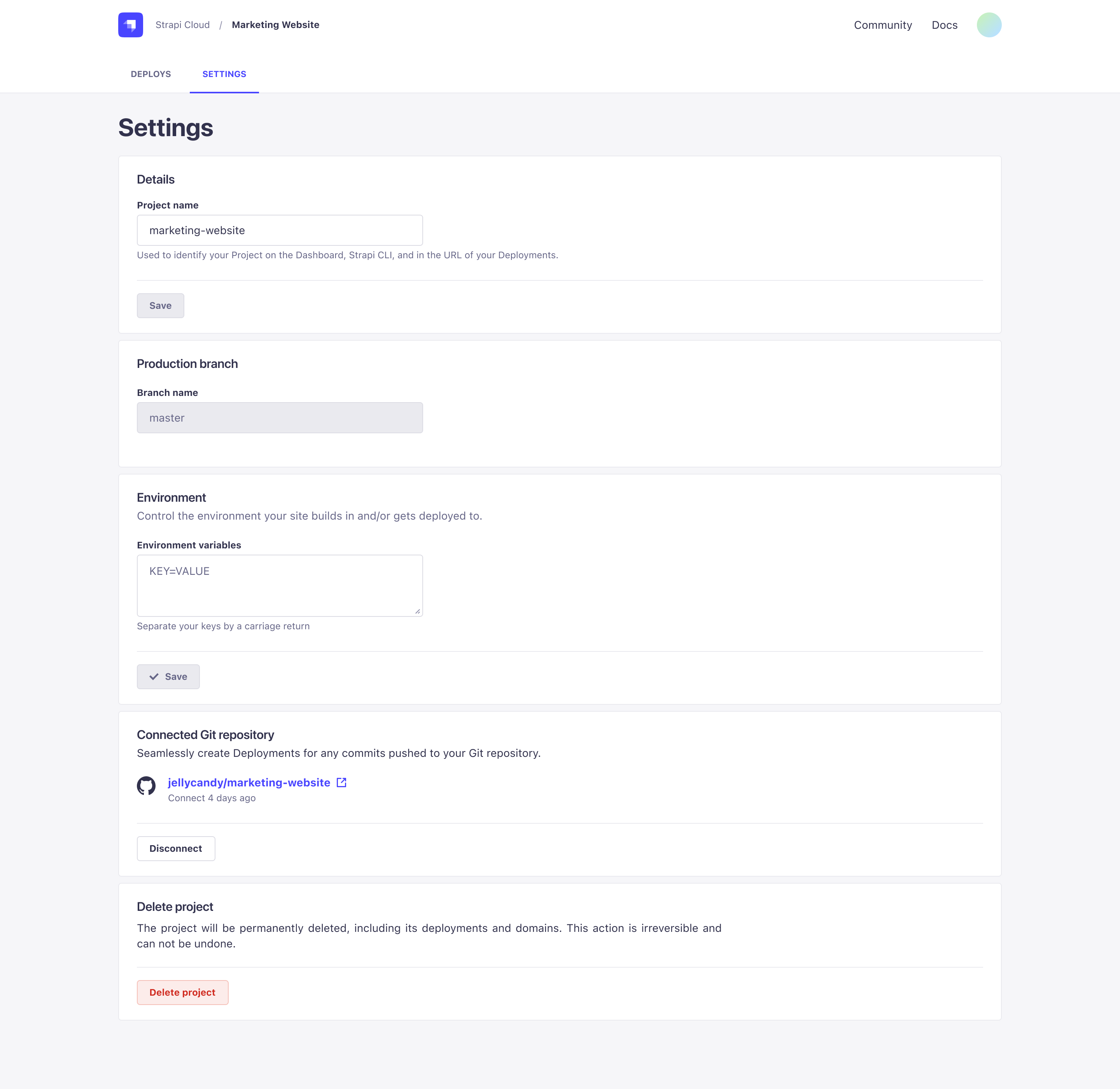Screen dimensions: 1120x1089
Task: Click the Strapi Cloud breadcrumb link
Action: click(x=182, y=25)
